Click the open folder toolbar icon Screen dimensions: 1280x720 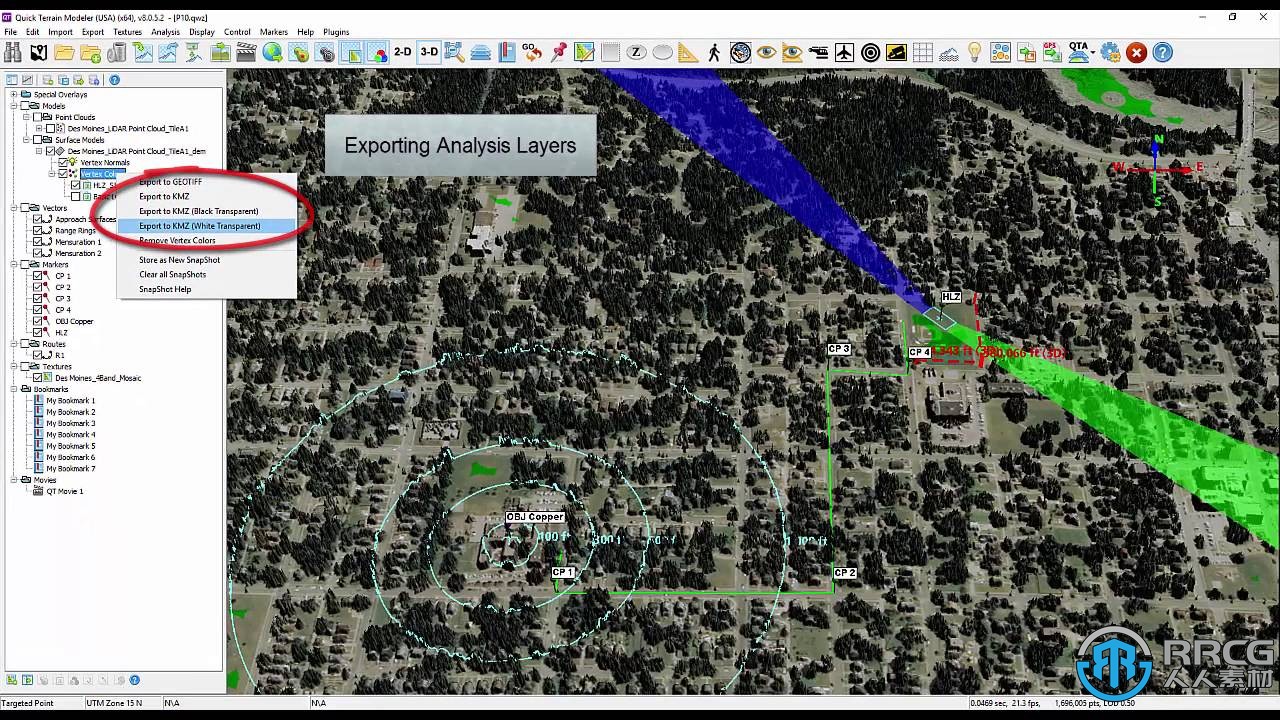click(64, 52)
